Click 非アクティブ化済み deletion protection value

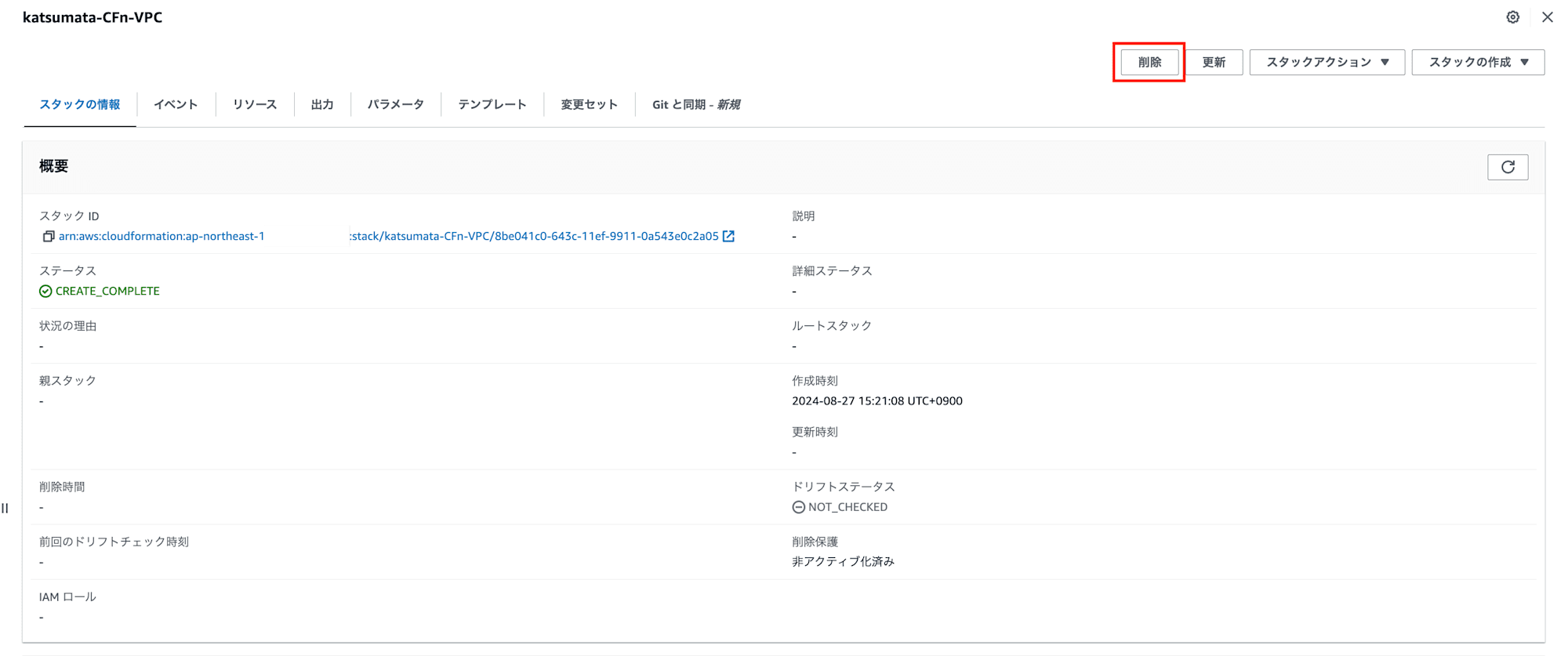coord(843,561)
